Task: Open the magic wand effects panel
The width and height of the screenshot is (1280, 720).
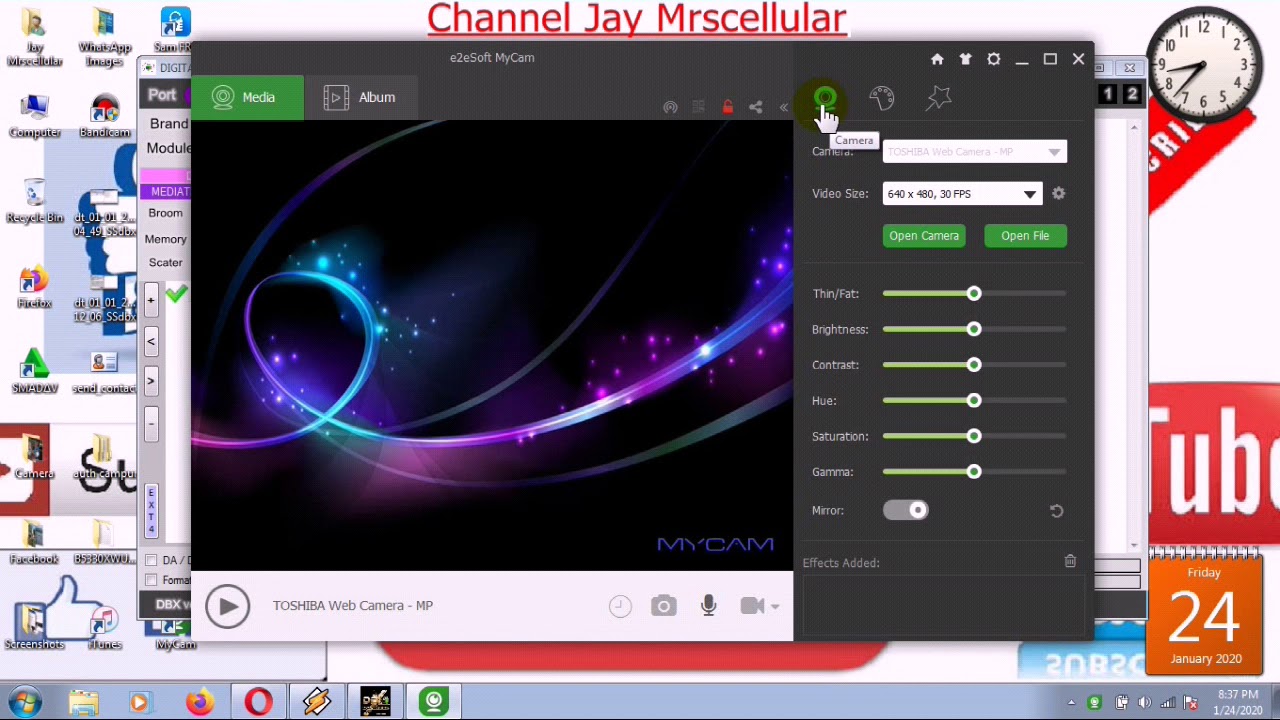Action: click(938, 97)
